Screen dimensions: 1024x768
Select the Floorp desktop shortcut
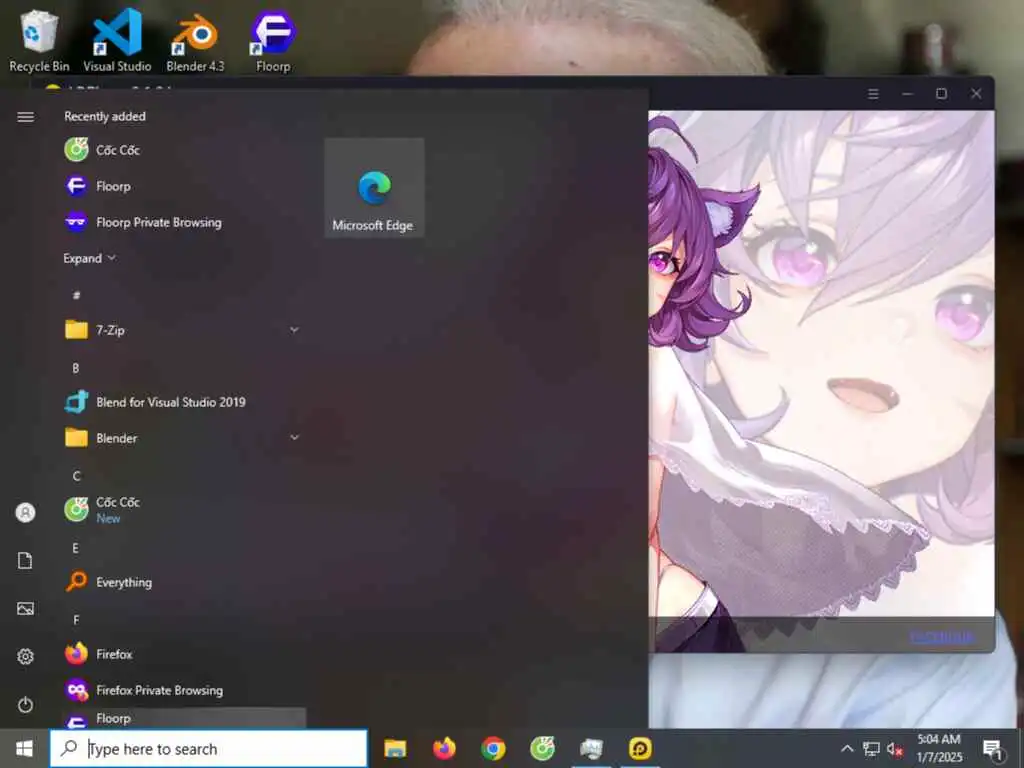point(273,40)
